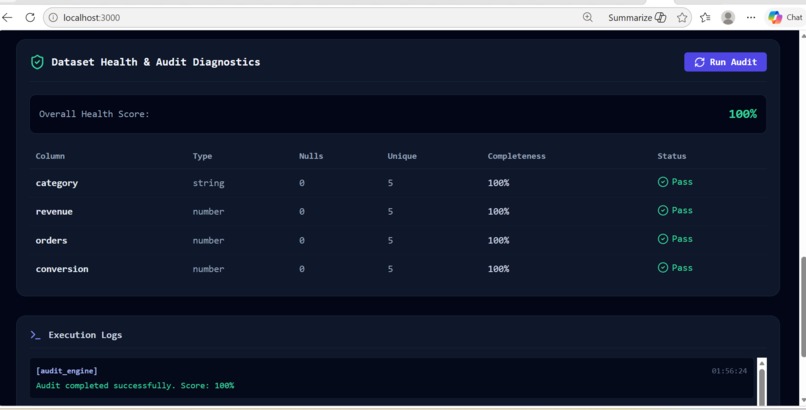The image size is (806, 410).
Task: Click the overall health score 100% value
Action: tap(742, 114)
